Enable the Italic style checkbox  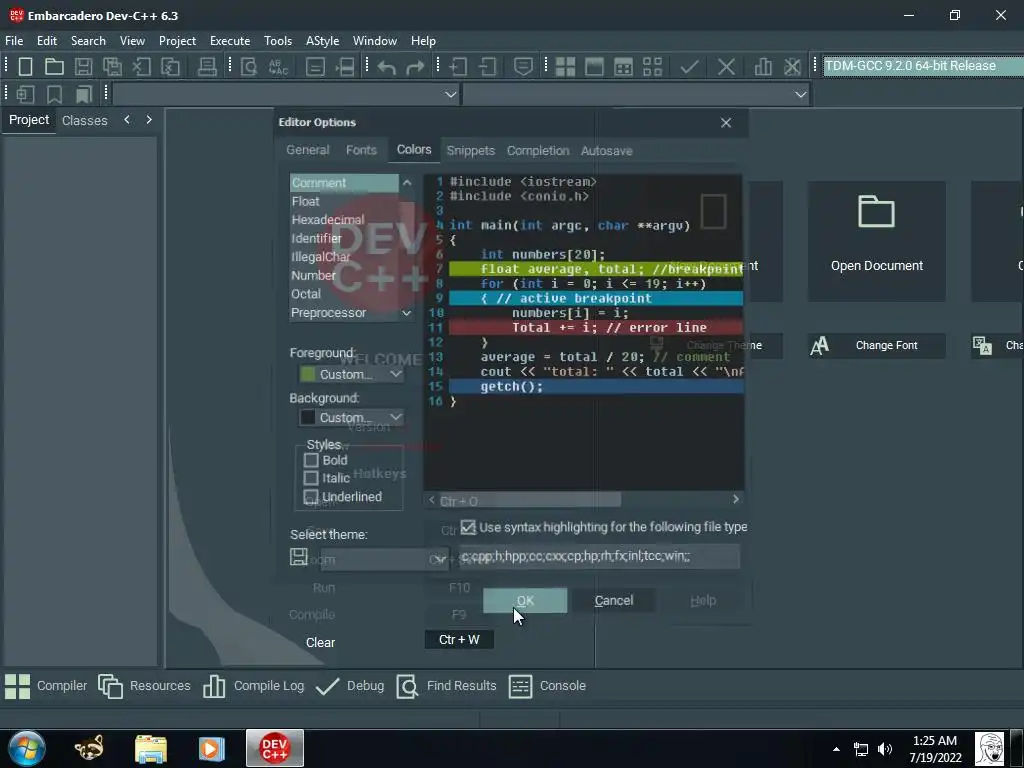coord(311,478)
